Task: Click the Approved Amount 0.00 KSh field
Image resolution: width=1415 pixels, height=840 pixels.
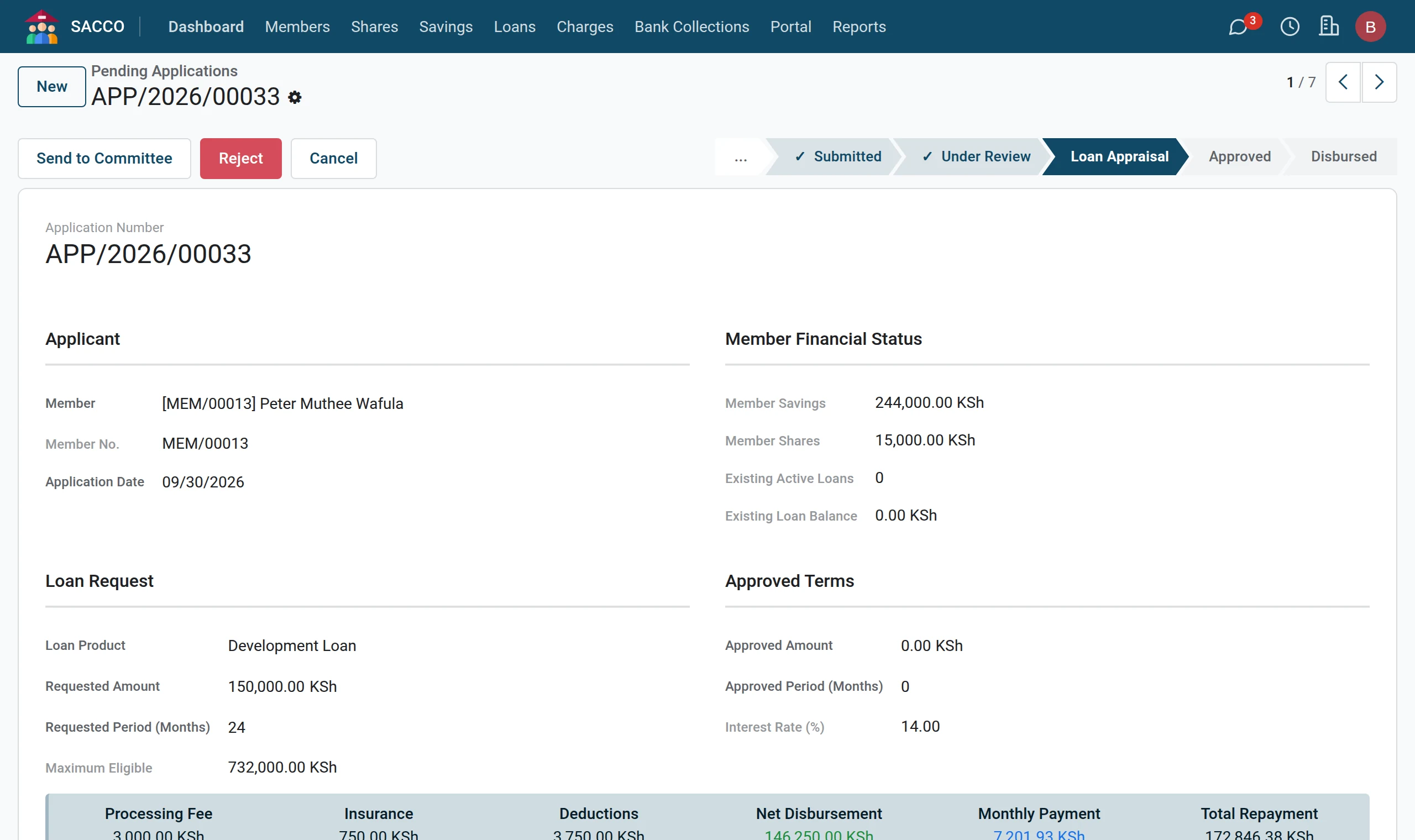Action: 932,646
